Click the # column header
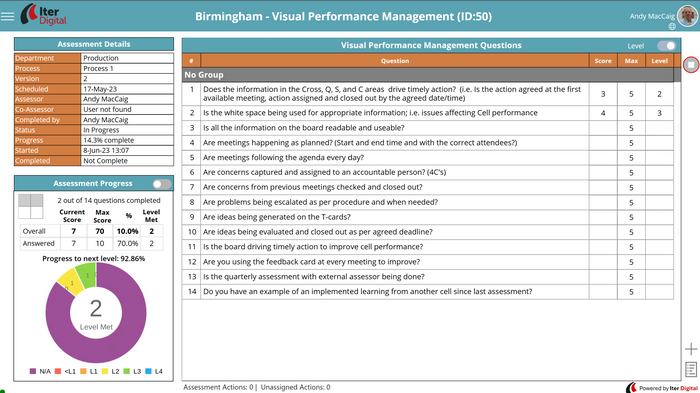 (191, 61)
